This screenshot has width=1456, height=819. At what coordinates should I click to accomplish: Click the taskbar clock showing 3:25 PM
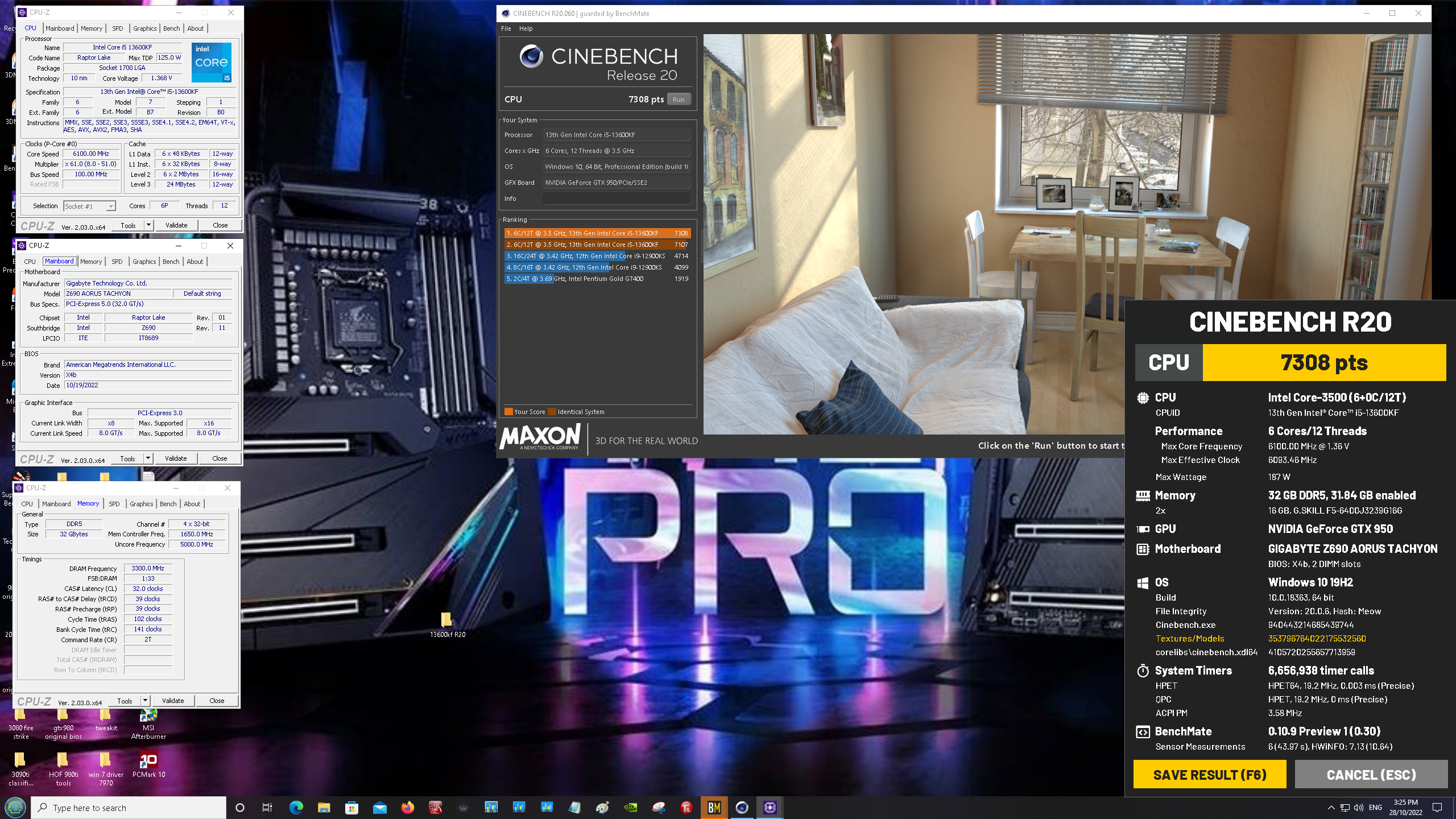(1405, 808)
